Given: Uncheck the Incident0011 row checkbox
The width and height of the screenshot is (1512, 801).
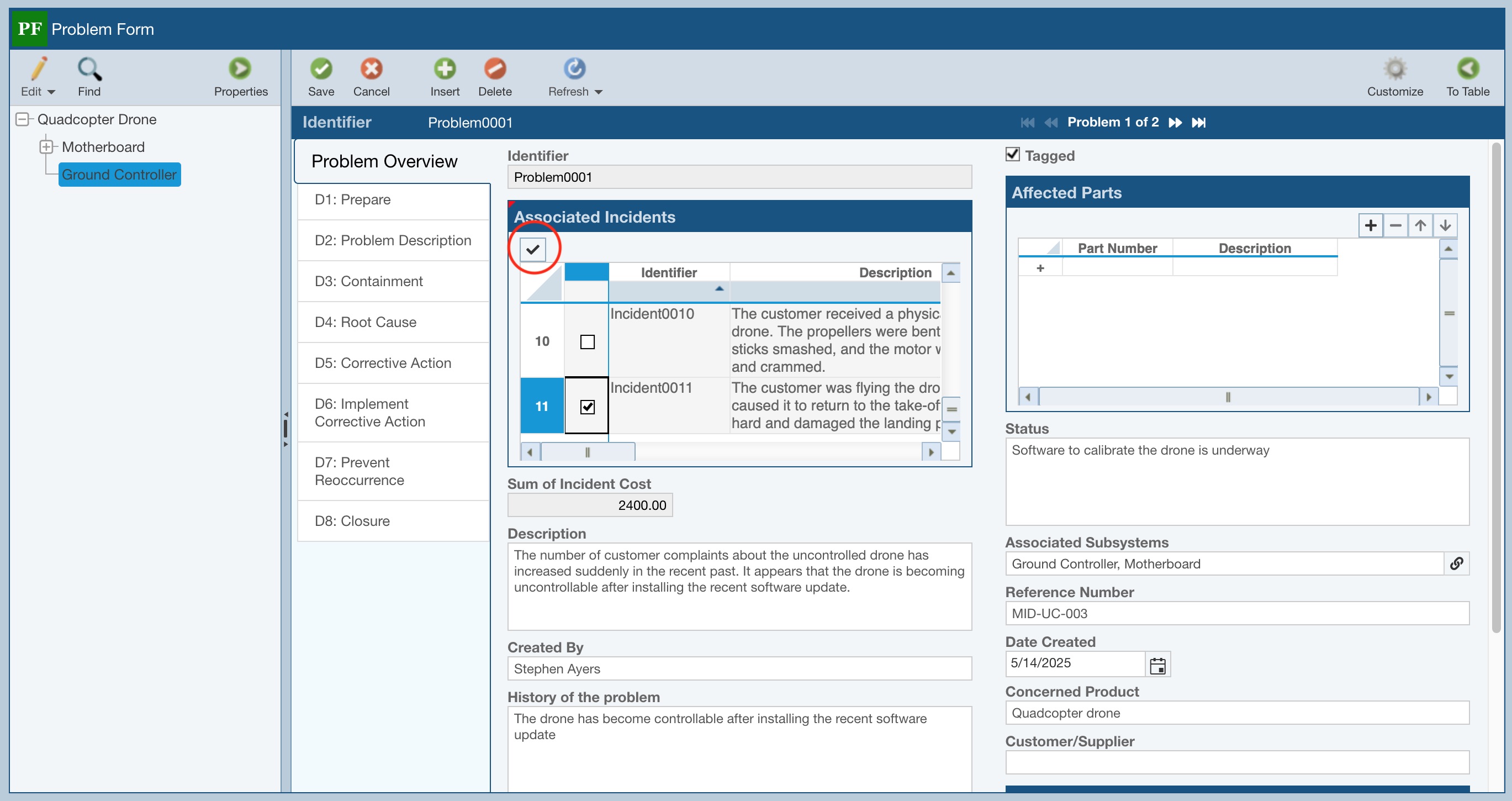Looking at the screenshot, I should coord(587,407).
